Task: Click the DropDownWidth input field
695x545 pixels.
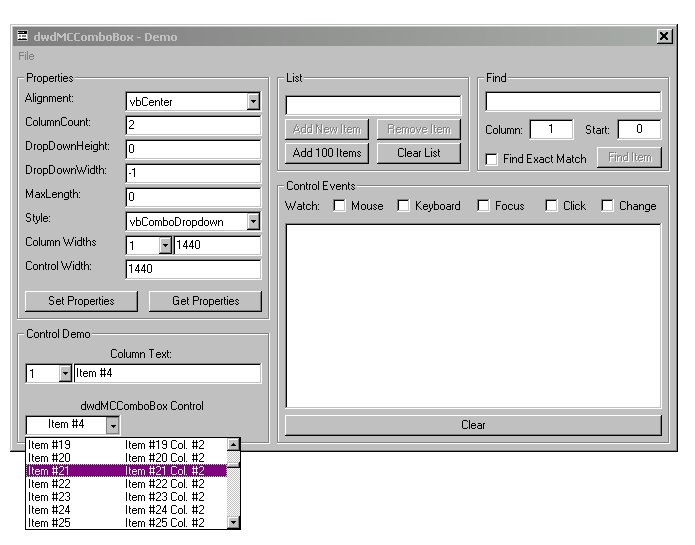Action: point(193,173)
